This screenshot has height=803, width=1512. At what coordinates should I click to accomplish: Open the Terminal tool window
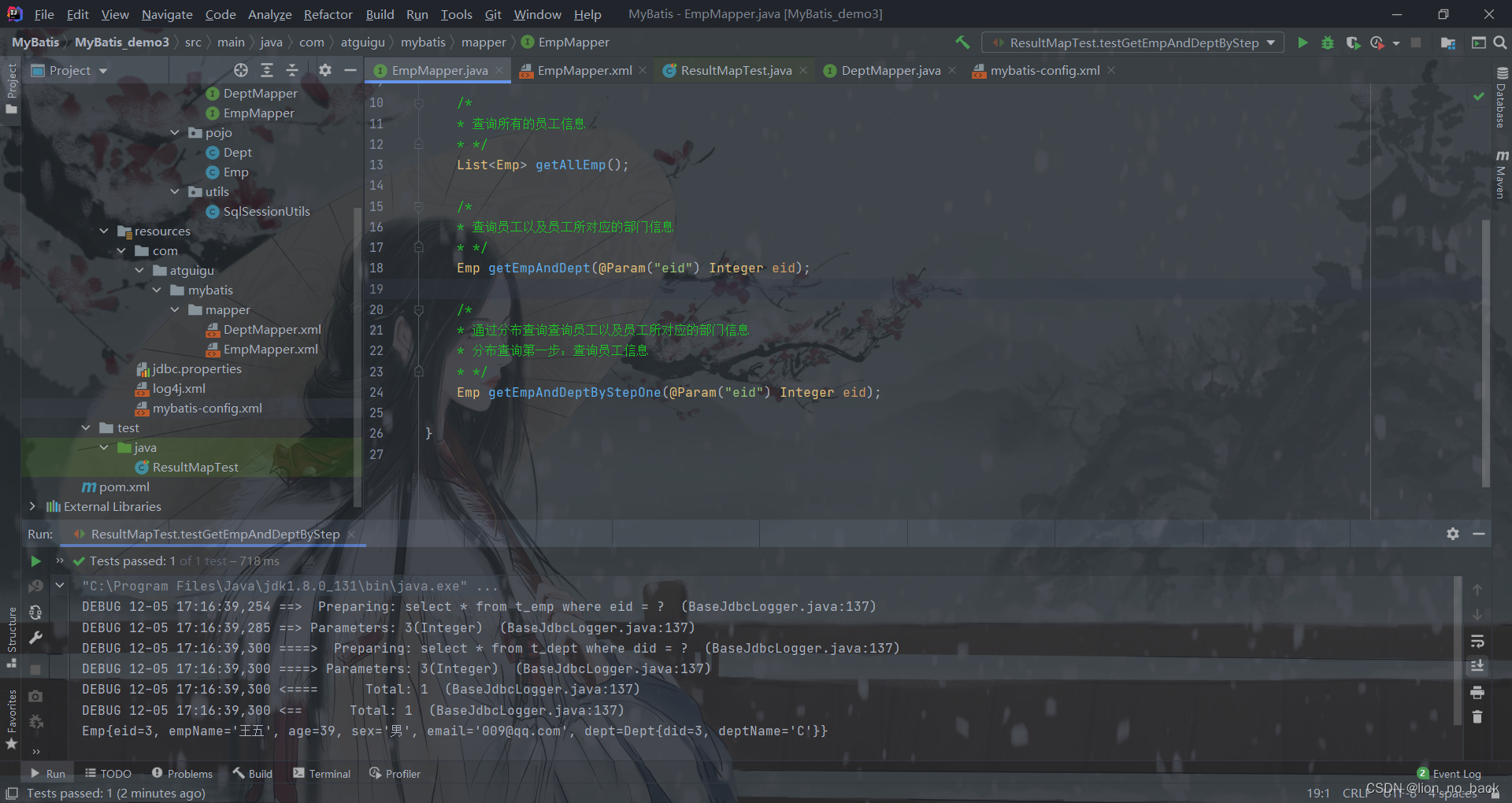[321, 774]
